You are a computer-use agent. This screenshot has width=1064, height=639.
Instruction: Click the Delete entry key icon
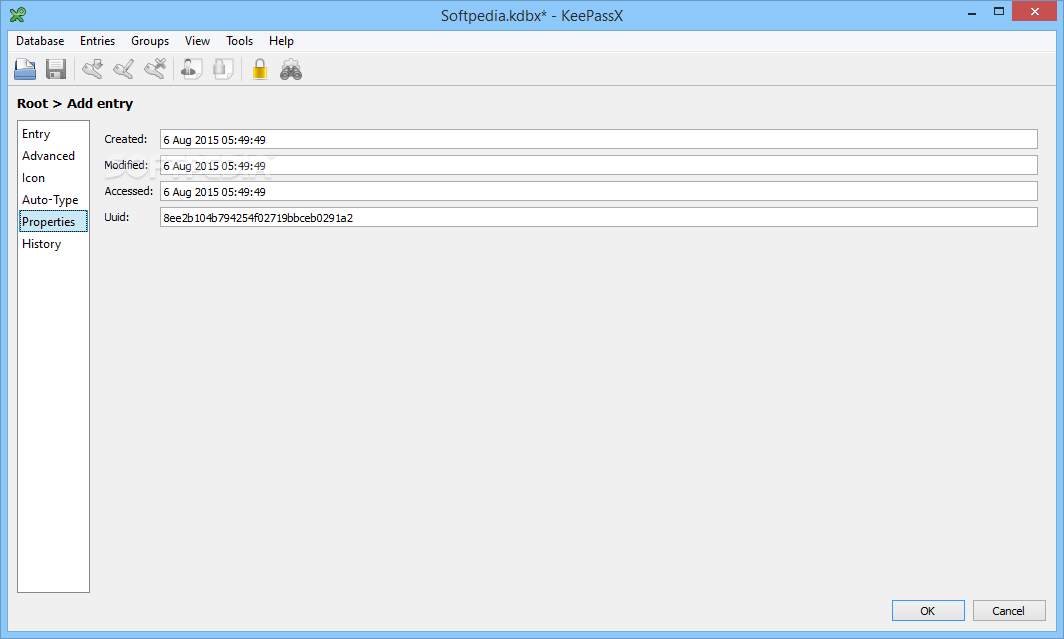tap(155, 69)
